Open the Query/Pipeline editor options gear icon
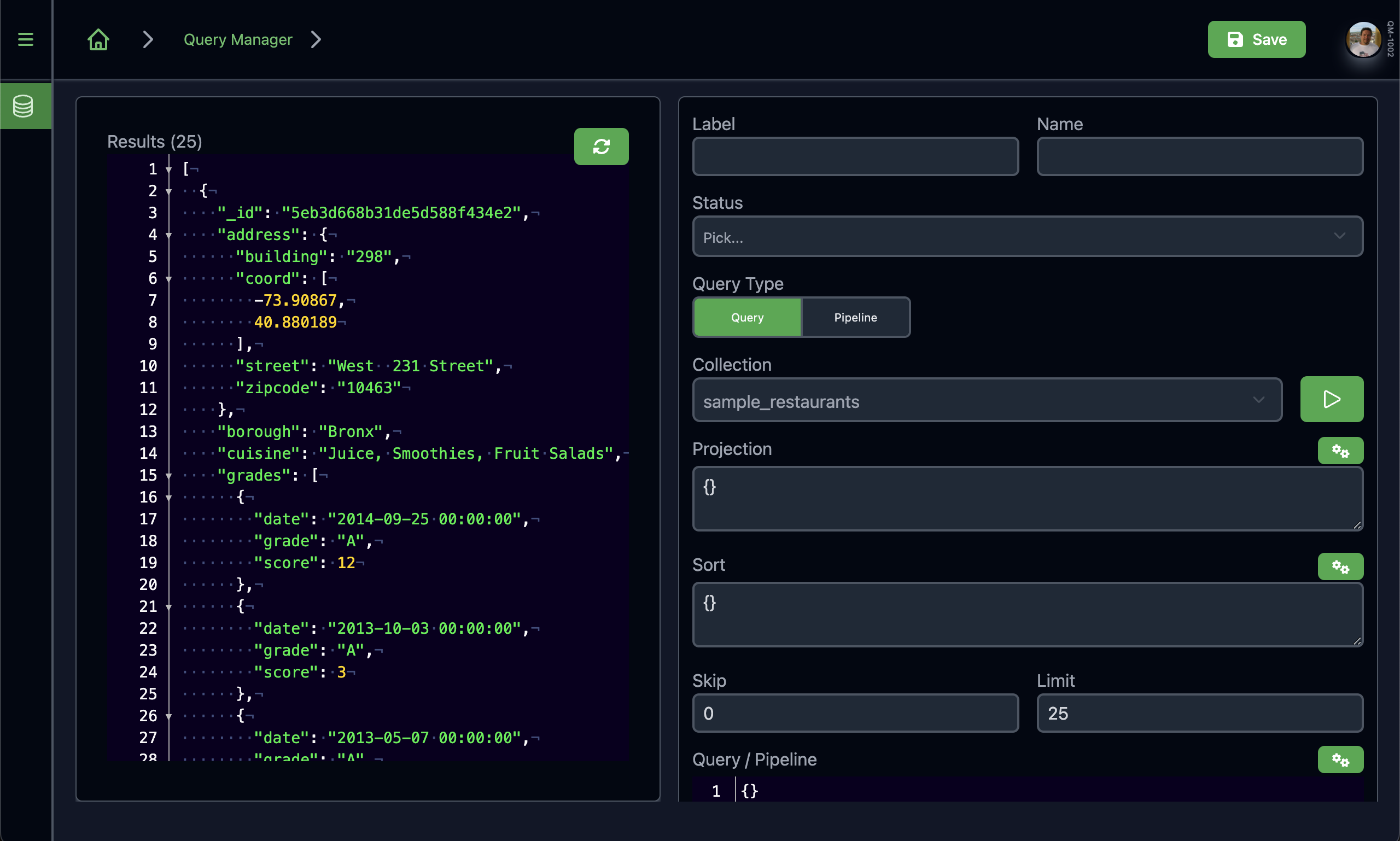Screen dimensions: 1400x841 1340,760
